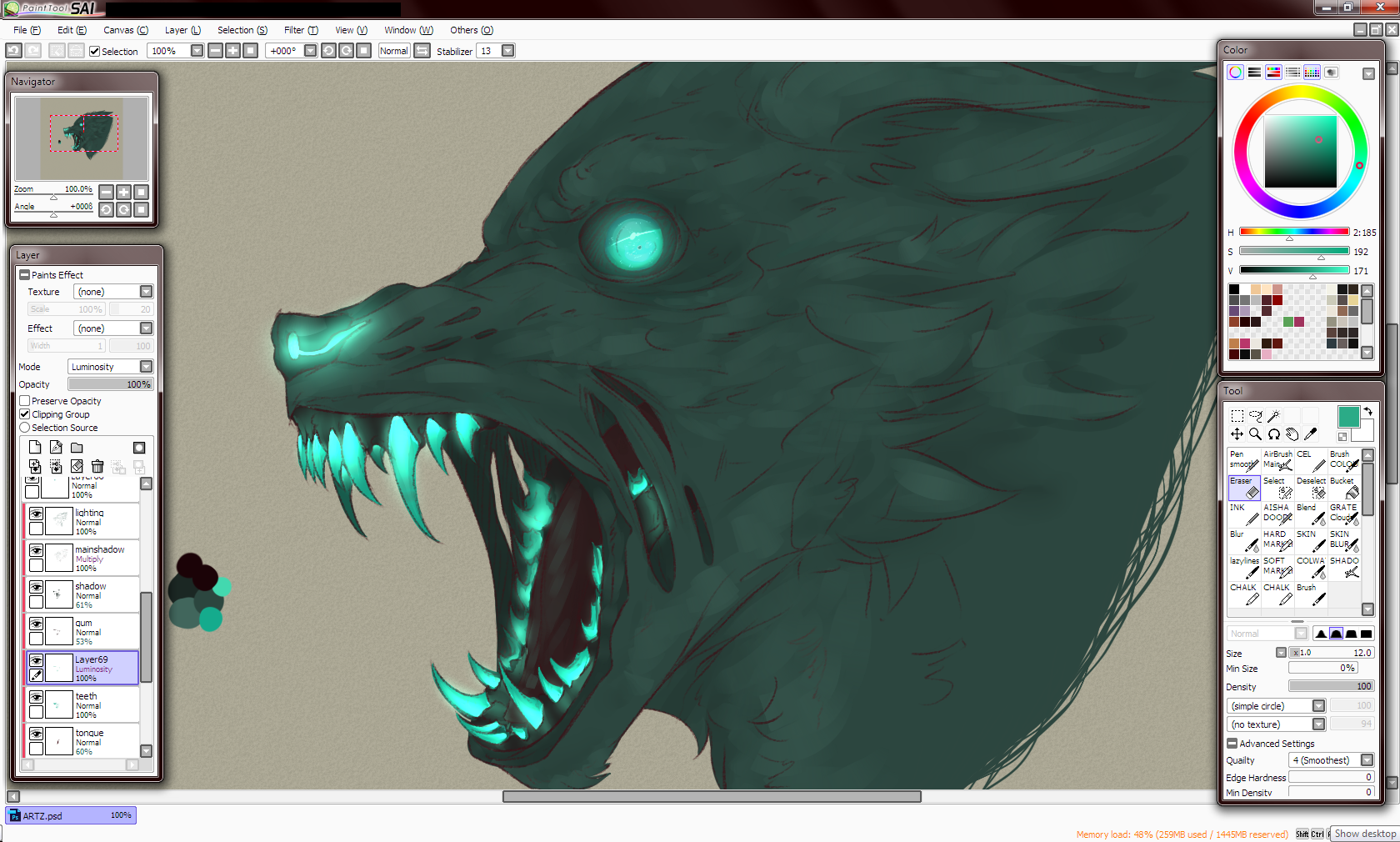
Task: Select the Lasso selection tool
Action: [x=1256, y=415]
